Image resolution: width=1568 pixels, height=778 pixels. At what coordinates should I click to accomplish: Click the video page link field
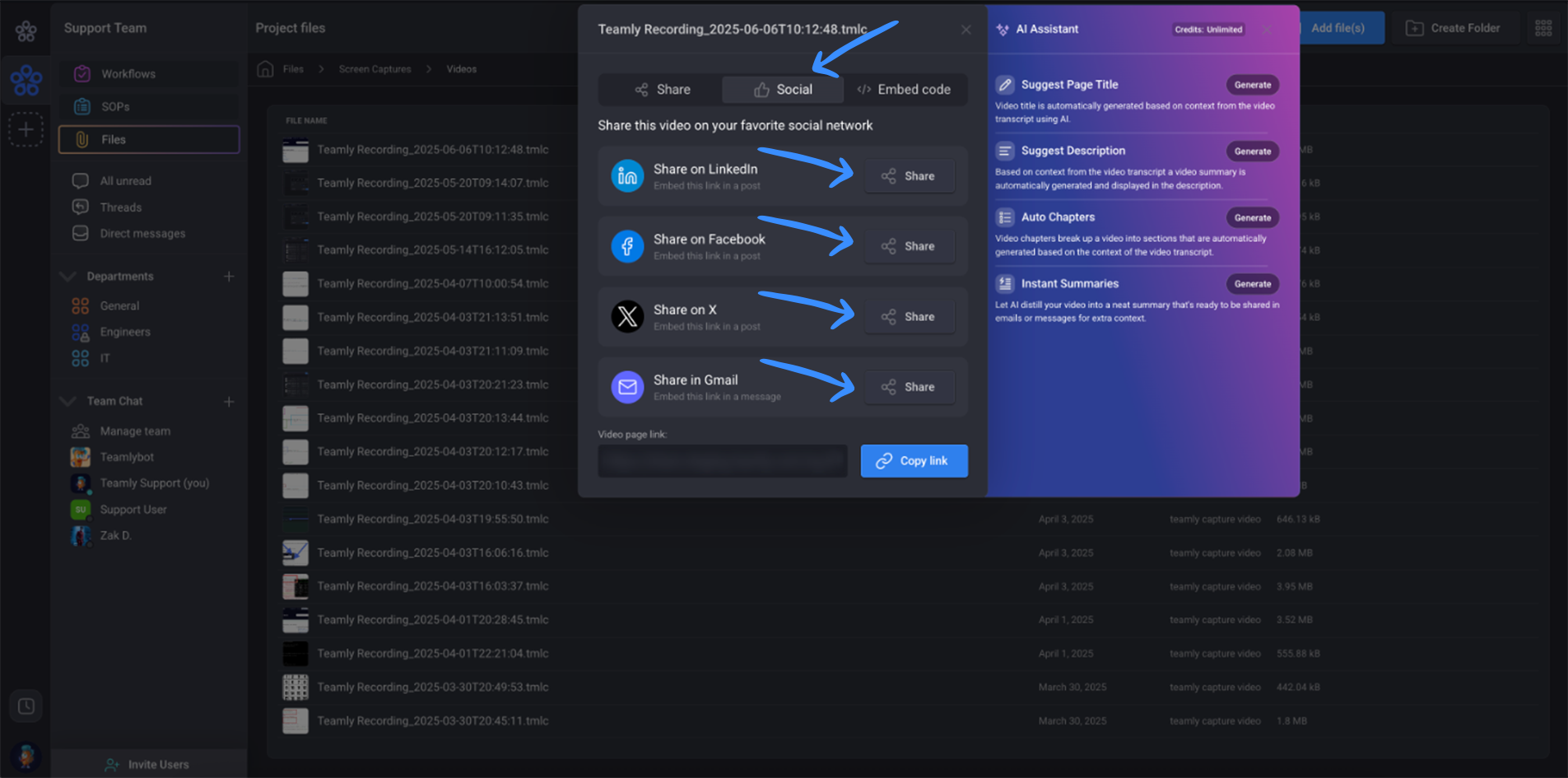coord(722,461)
